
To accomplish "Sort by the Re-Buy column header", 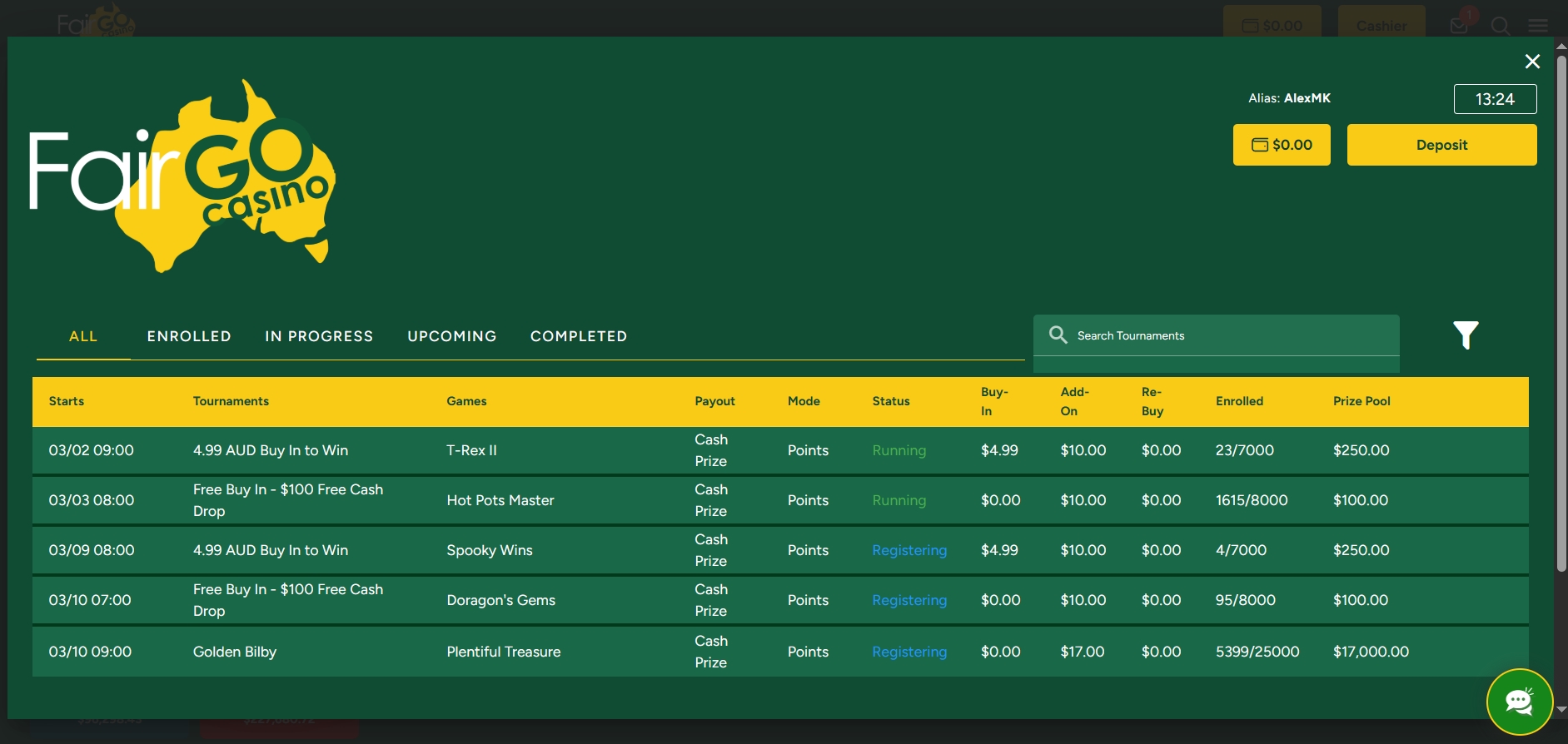I will 1152,401.
